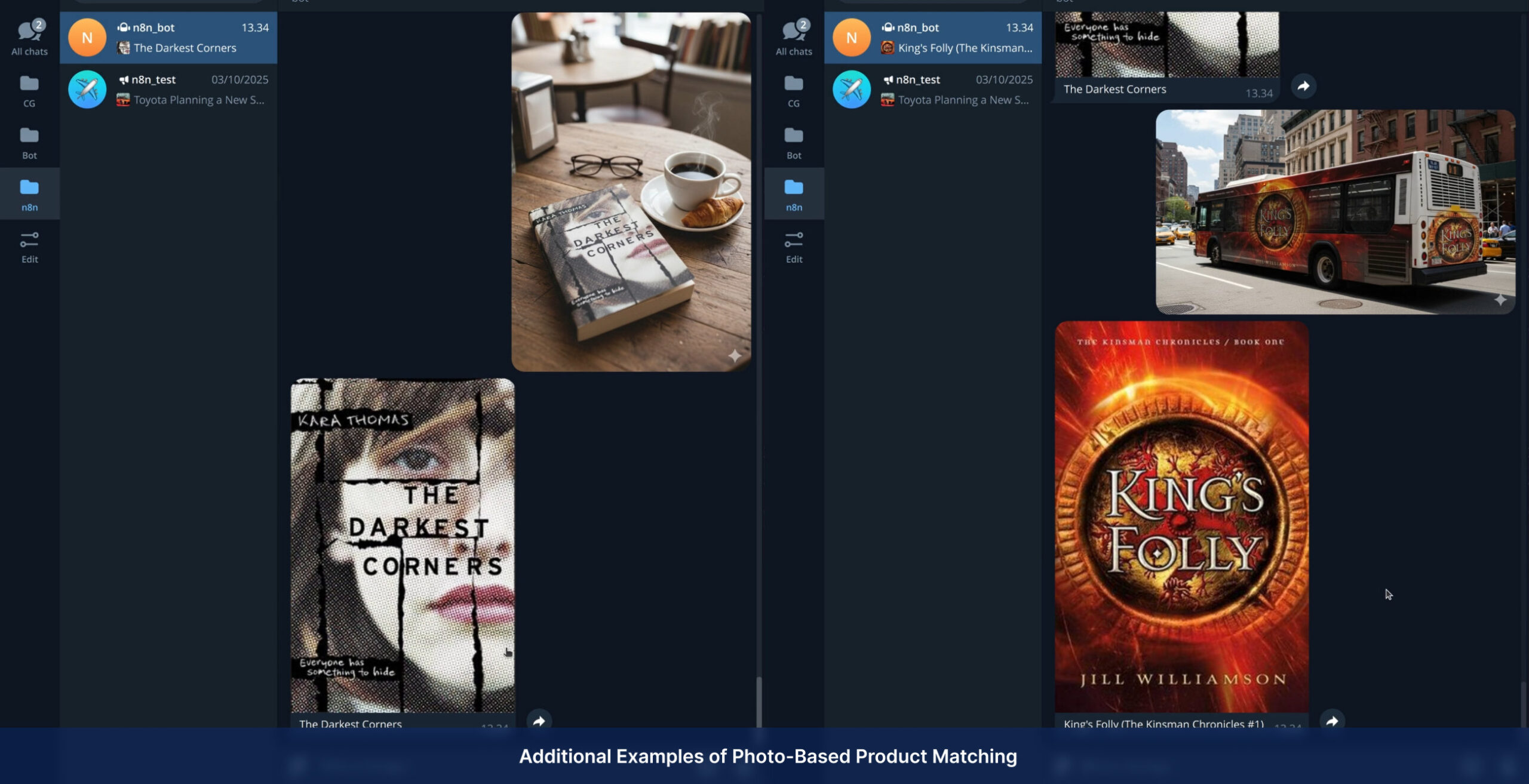The width and height of the screenshot is (1529, 784).
Task: Open the King's Folly bus advertisement photo
Action: pyautogui.click(x=1335, y=211)
